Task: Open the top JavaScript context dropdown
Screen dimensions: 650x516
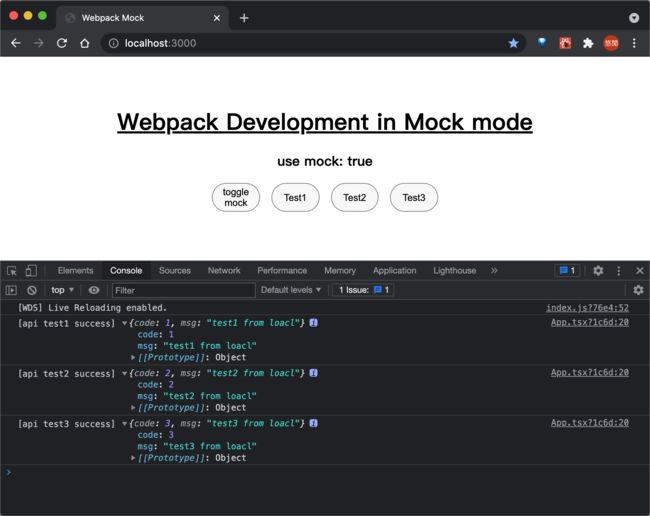Action: pos(62,290)
